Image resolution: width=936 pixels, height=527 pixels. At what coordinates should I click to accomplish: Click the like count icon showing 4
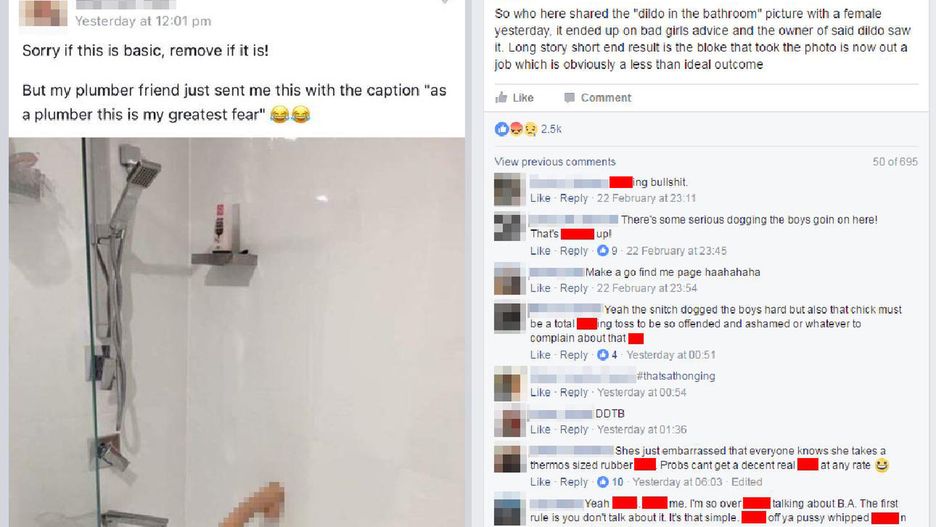coord(603,355)
